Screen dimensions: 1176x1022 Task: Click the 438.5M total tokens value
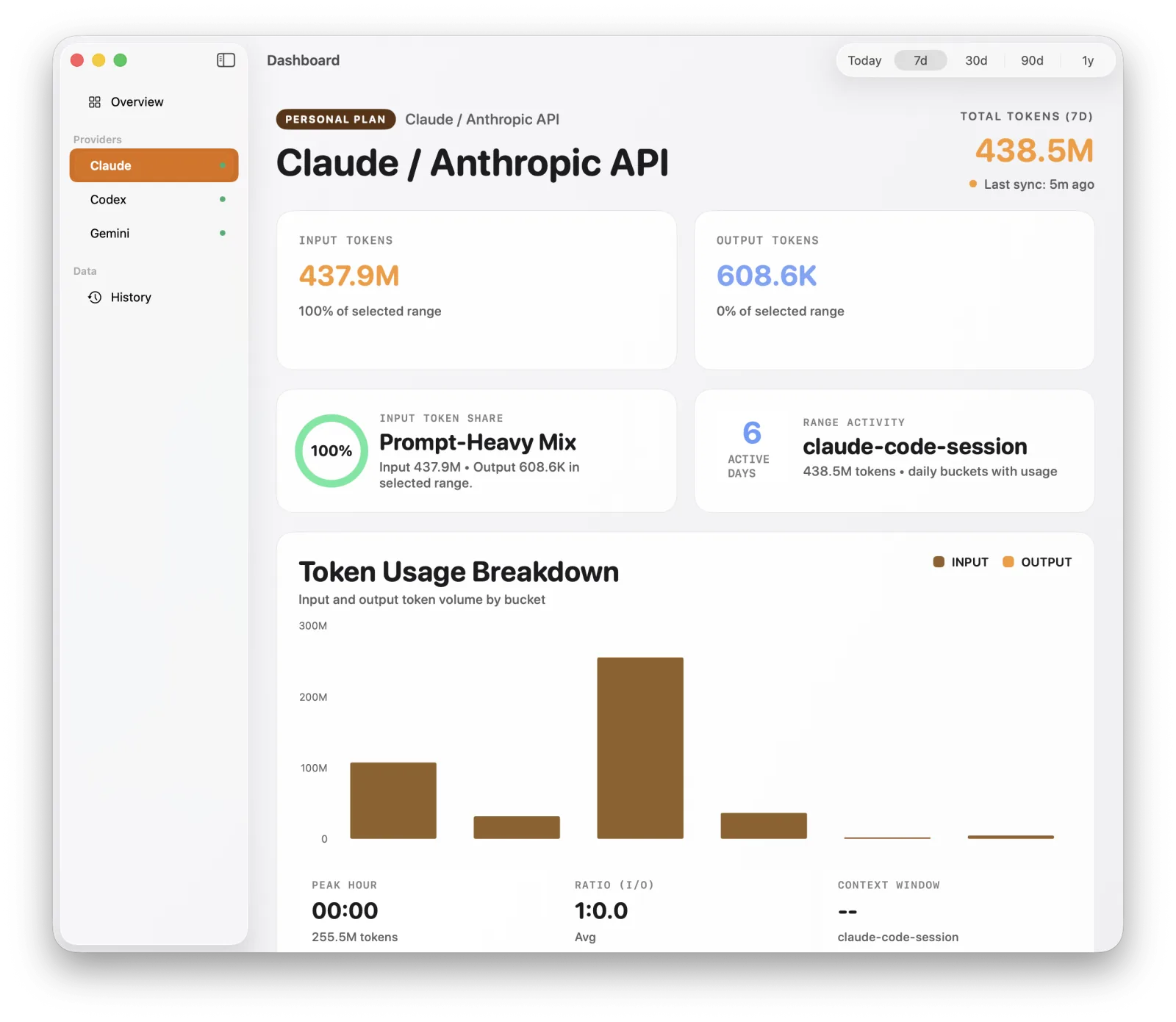point(1034,151)
